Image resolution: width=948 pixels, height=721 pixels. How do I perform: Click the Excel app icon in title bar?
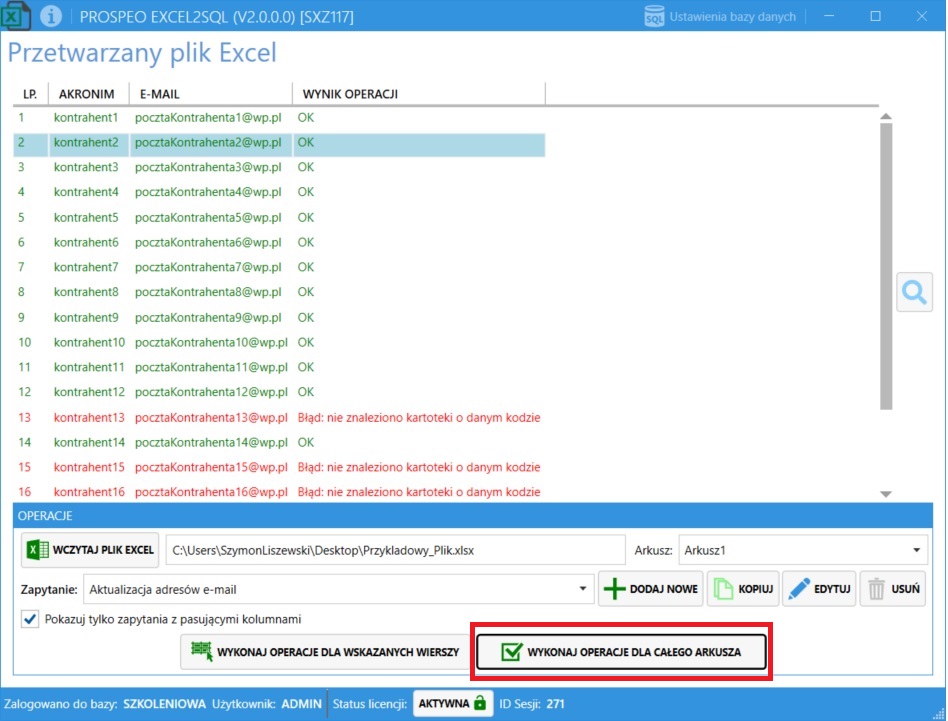tap(15, 16)
